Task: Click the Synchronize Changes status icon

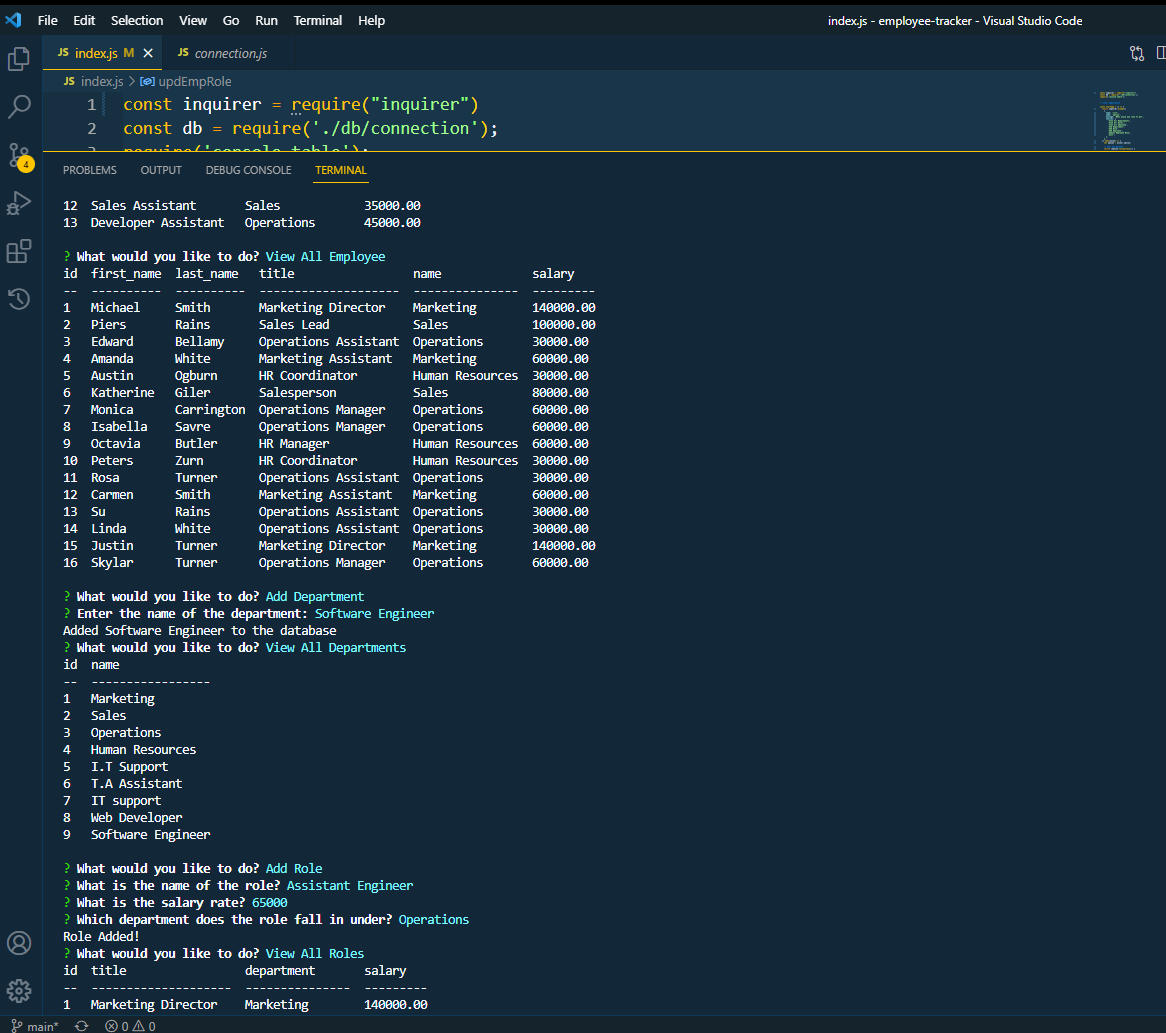Action: click(x=82, y=1026)
